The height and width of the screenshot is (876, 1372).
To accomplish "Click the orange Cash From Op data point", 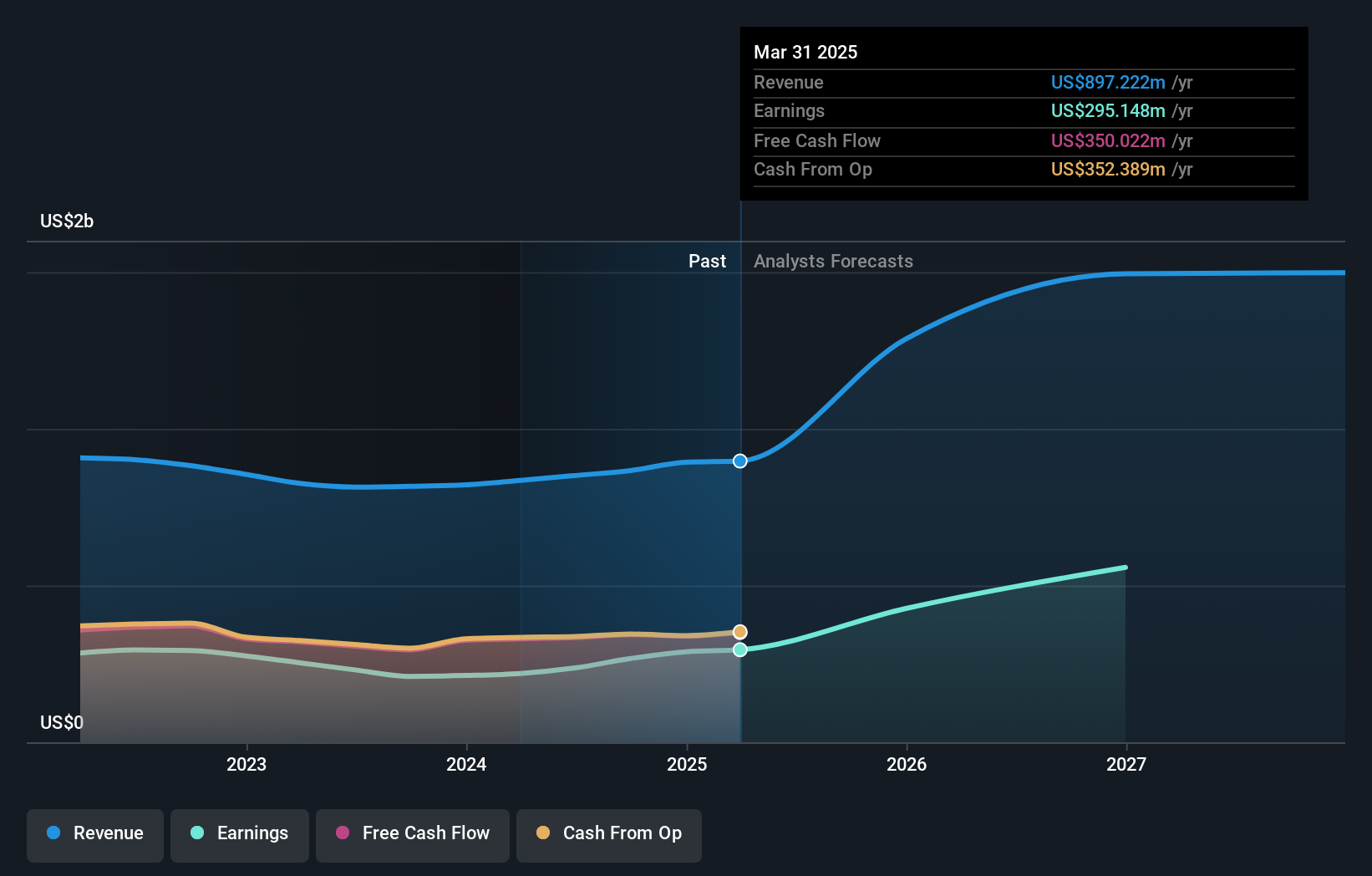I will tap(740, 632).
